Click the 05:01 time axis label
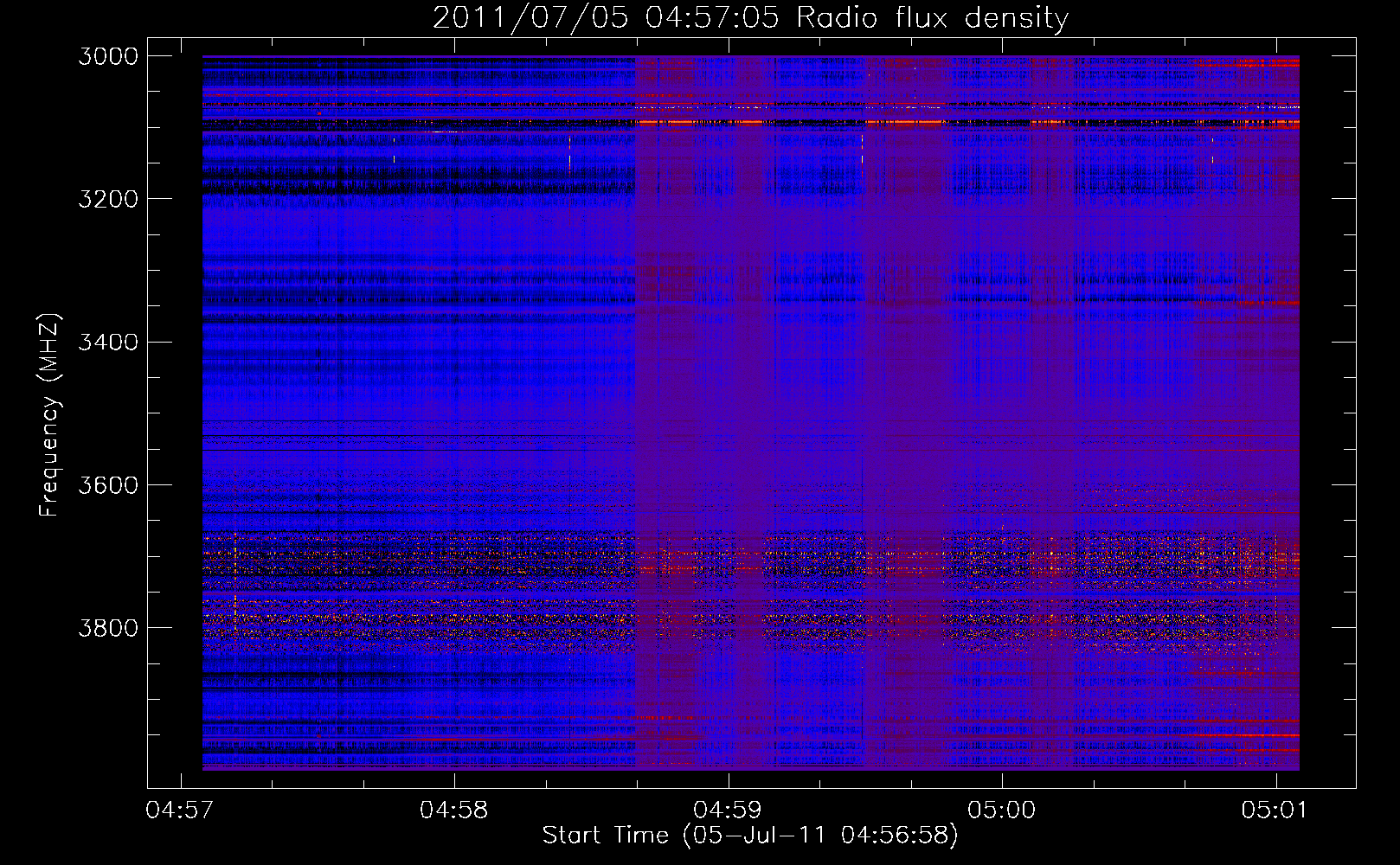The image size is (1400, 865). (1275, 811)
